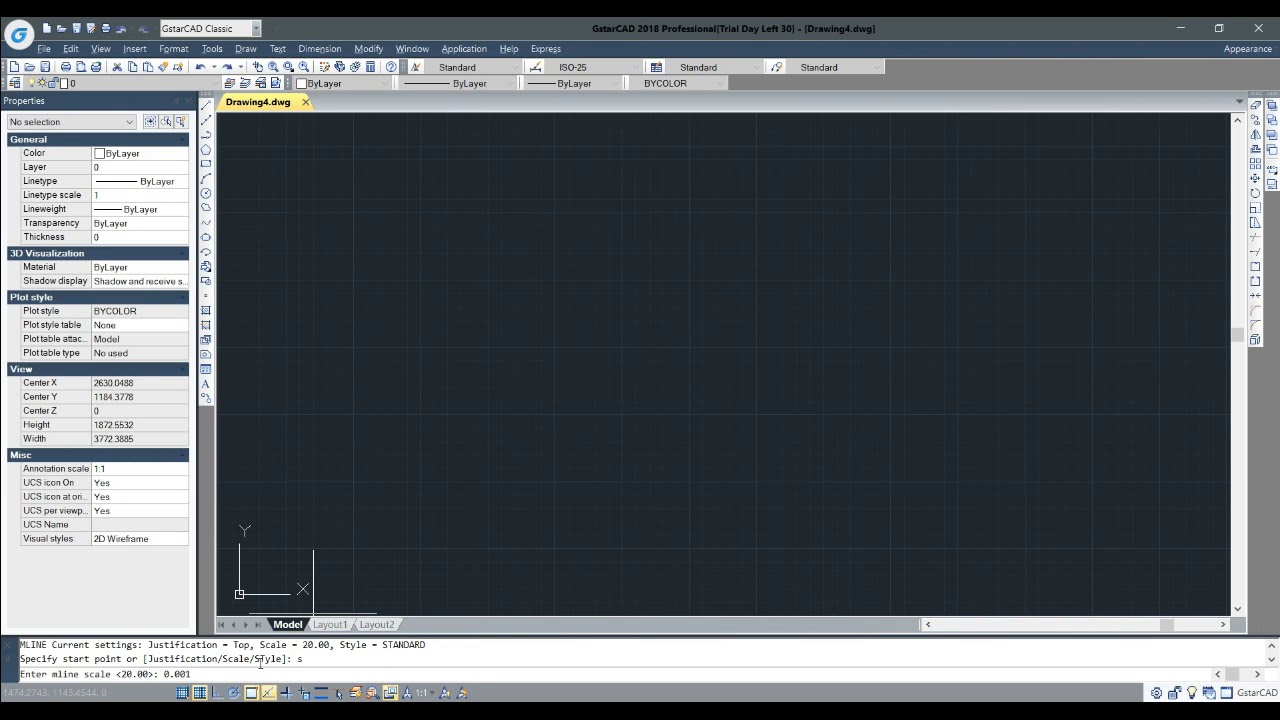Click the Lineweight ByLayer value in Properties

(139, 209)
